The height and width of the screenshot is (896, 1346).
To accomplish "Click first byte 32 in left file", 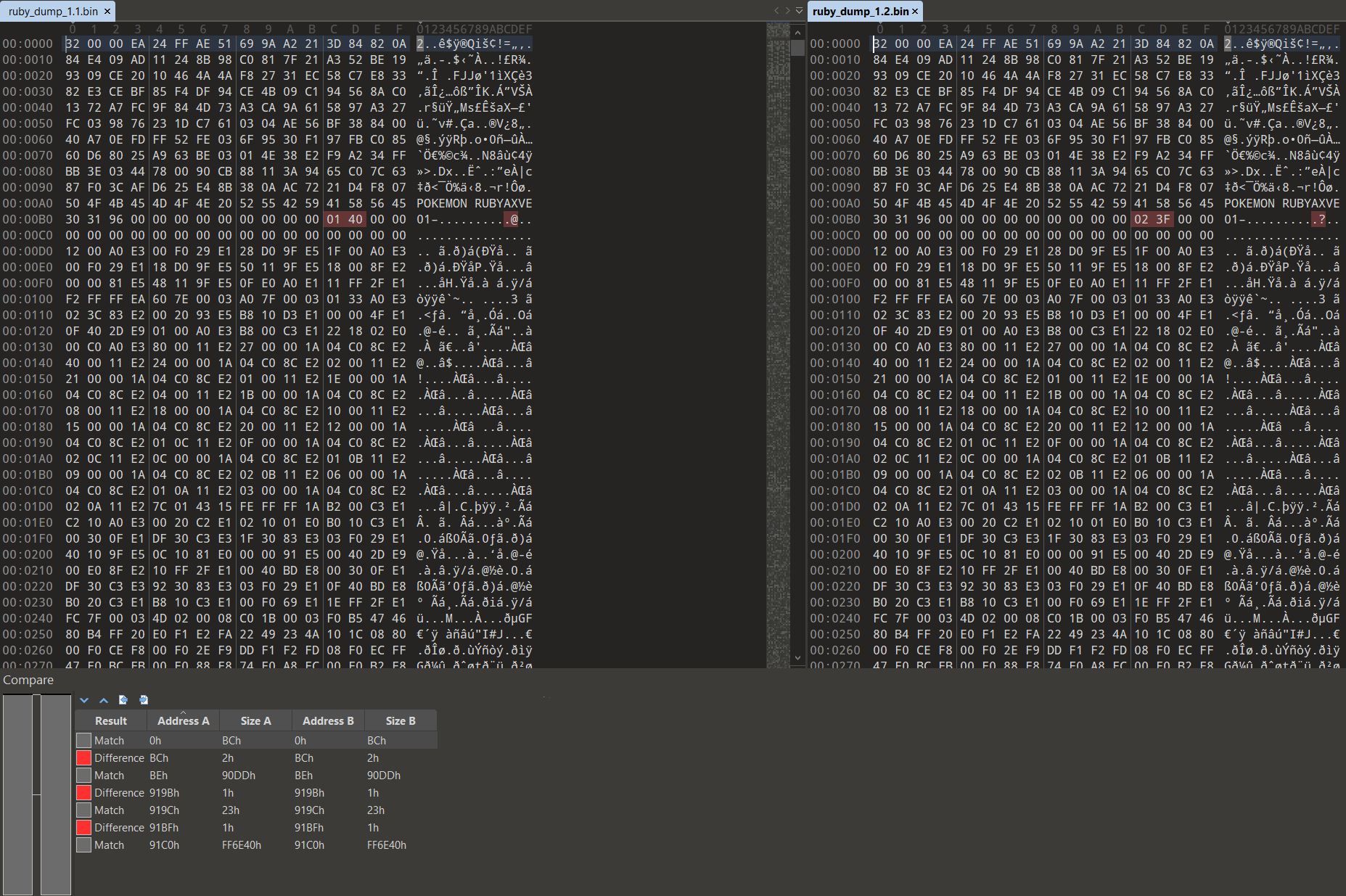I will 73,44.
